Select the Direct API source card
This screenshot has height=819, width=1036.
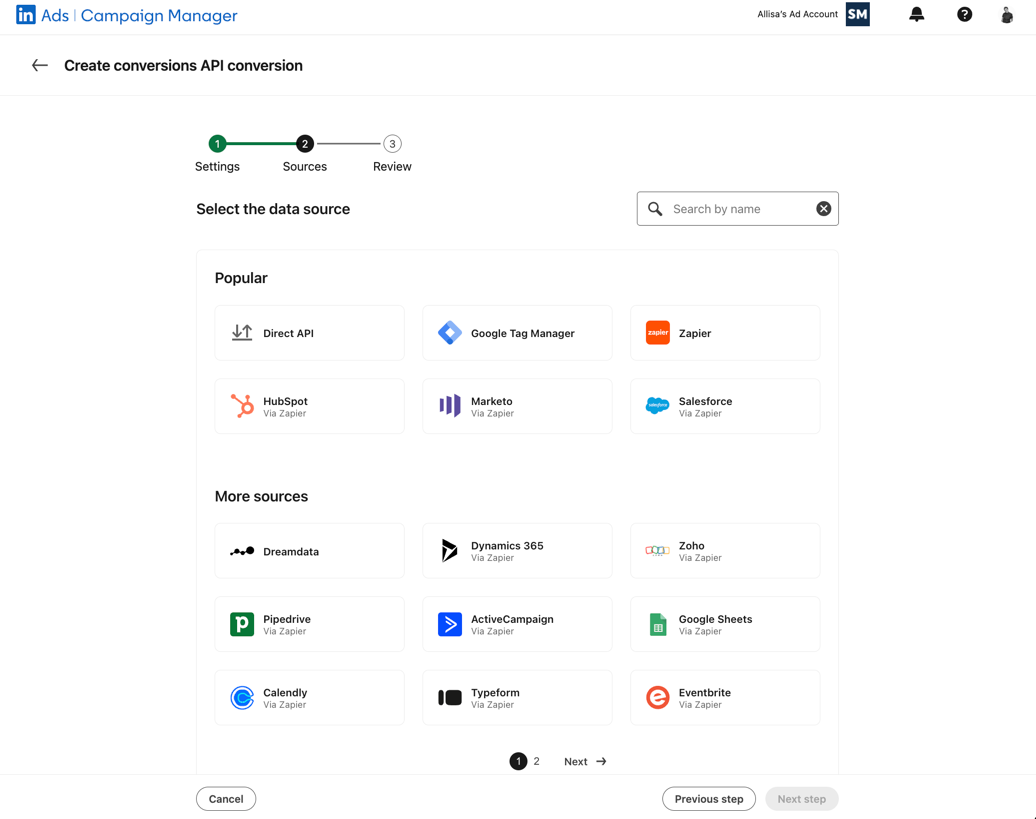click(309, 333)
